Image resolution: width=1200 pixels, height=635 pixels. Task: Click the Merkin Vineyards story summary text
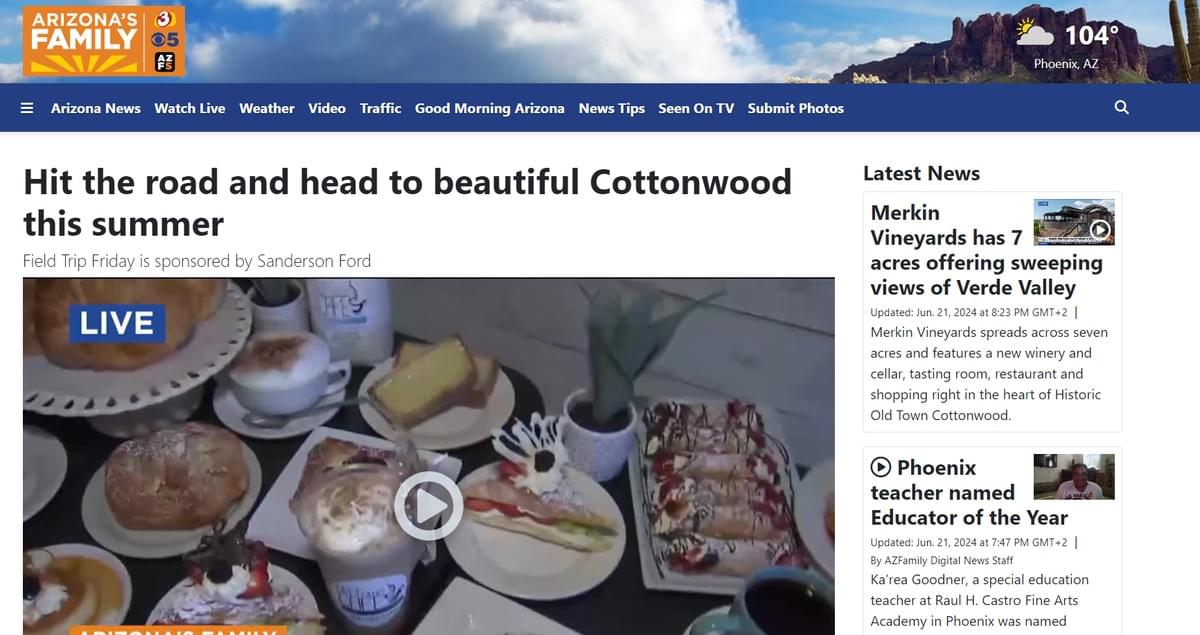(990, 374)
